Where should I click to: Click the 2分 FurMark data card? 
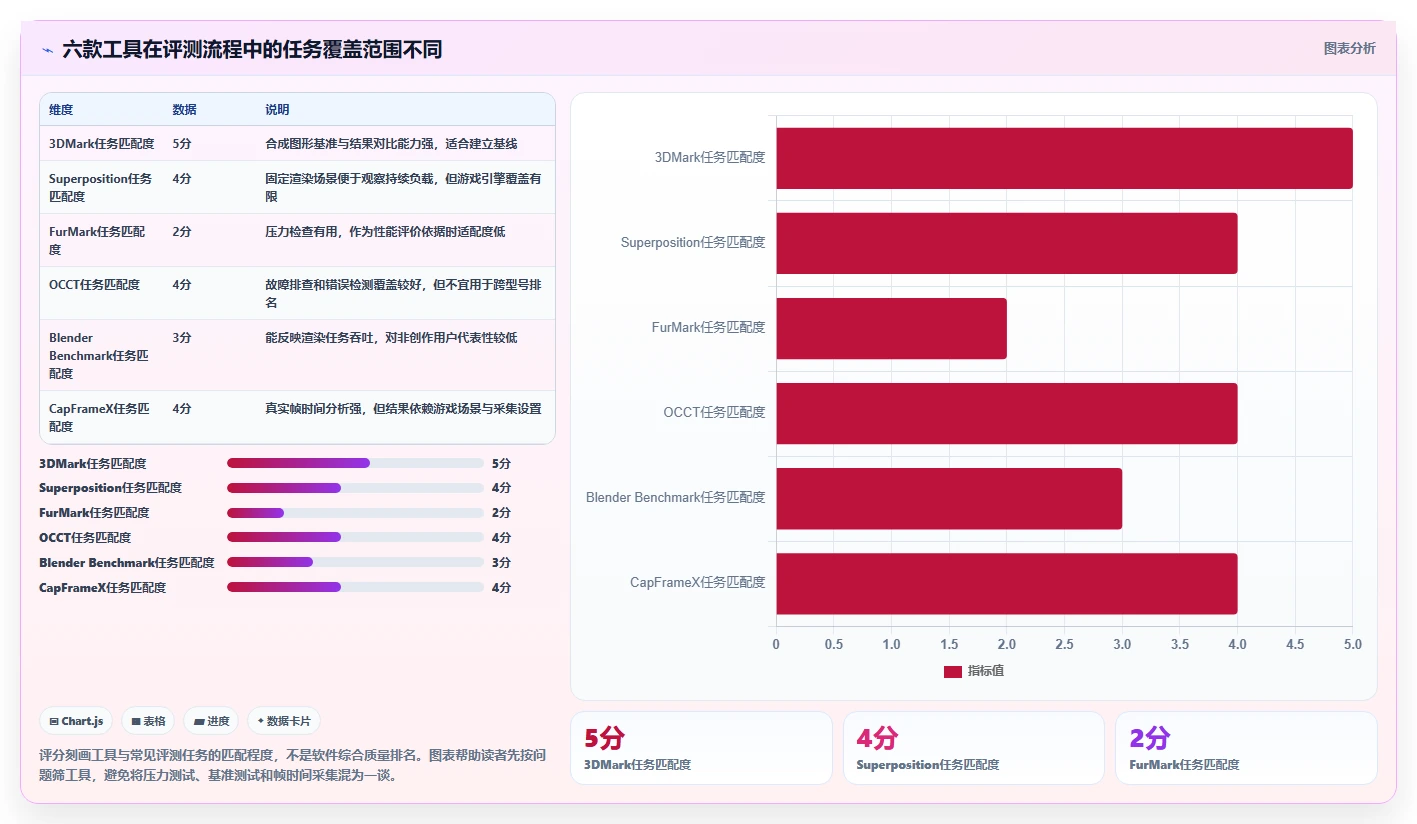(1246, 748)
